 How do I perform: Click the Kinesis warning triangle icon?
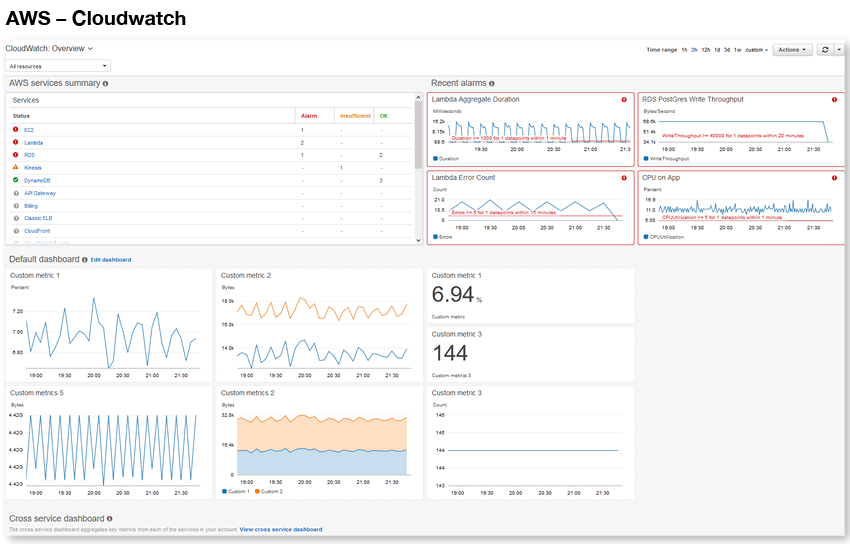[15, 167]
